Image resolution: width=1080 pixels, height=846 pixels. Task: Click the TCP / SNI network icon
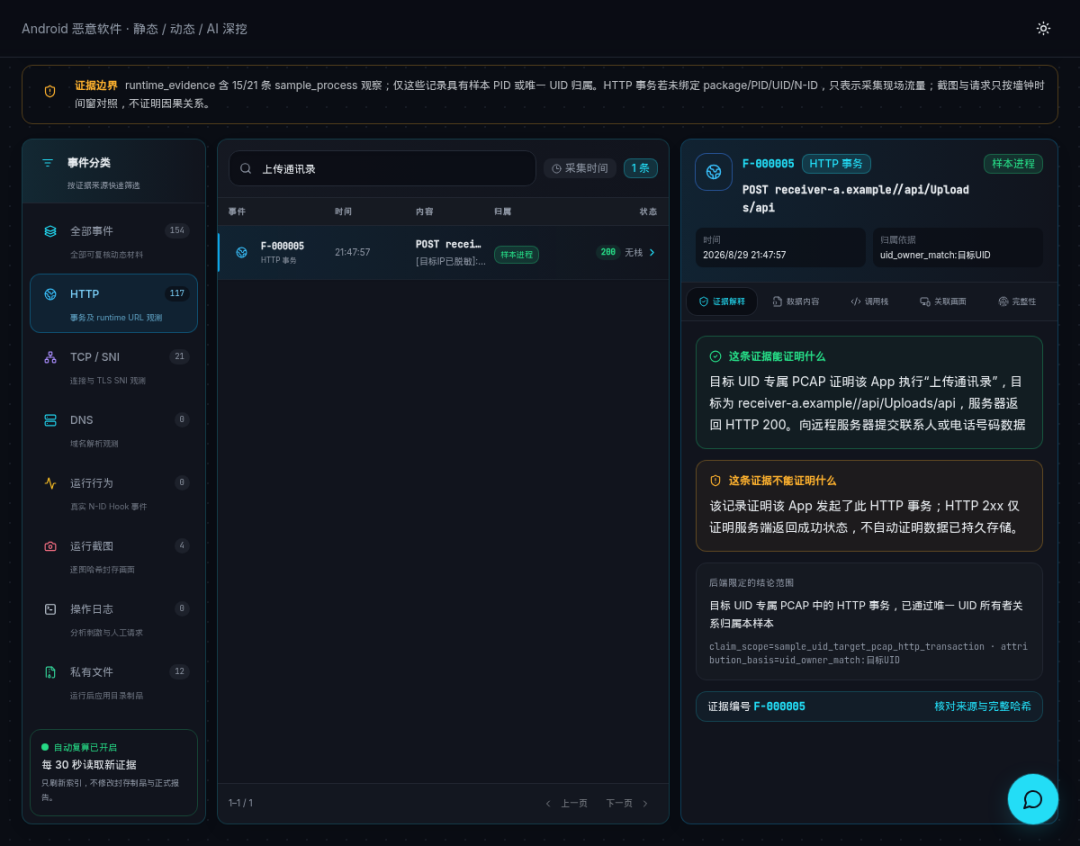coord(50,357)
